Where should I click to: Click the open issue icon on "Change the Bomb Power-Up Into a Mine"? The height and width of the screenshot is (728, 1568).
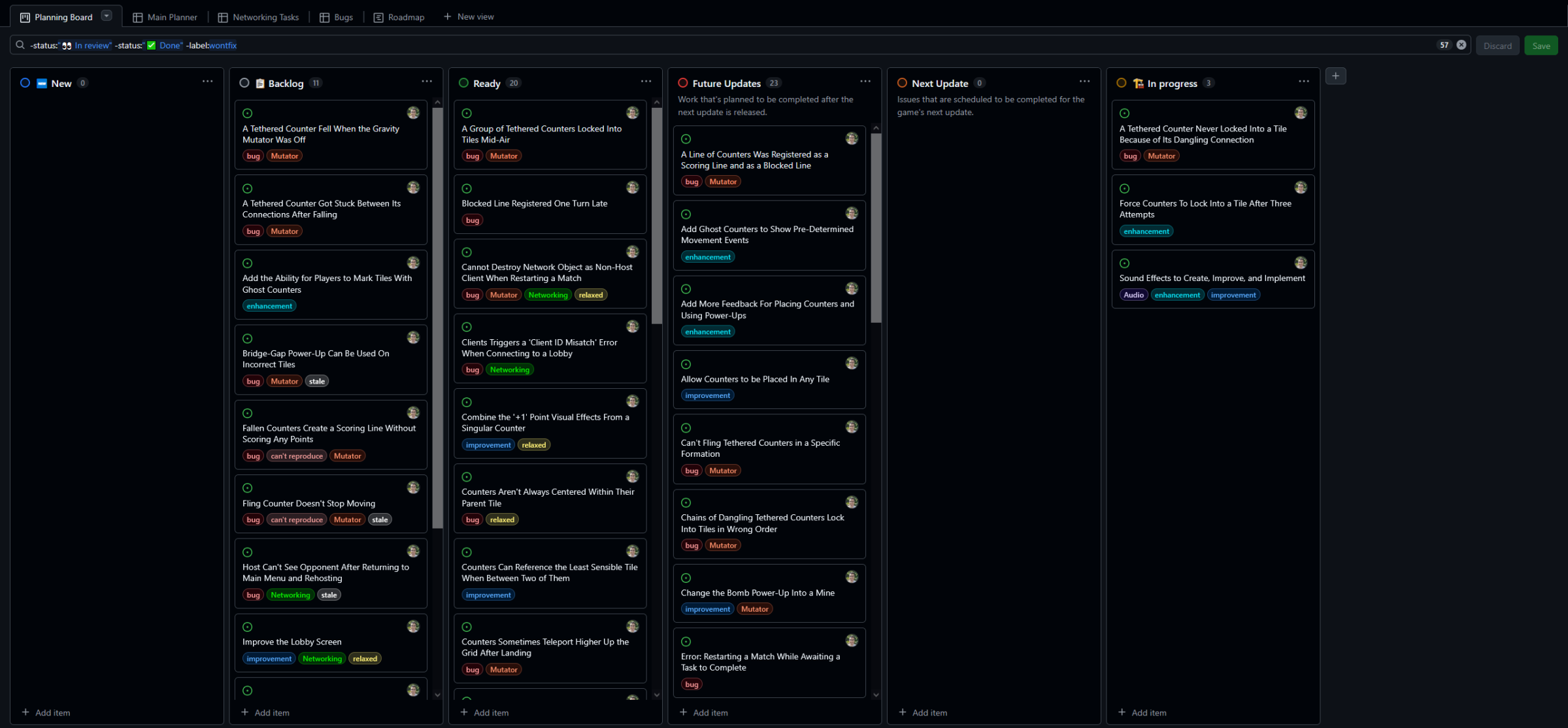686,578
